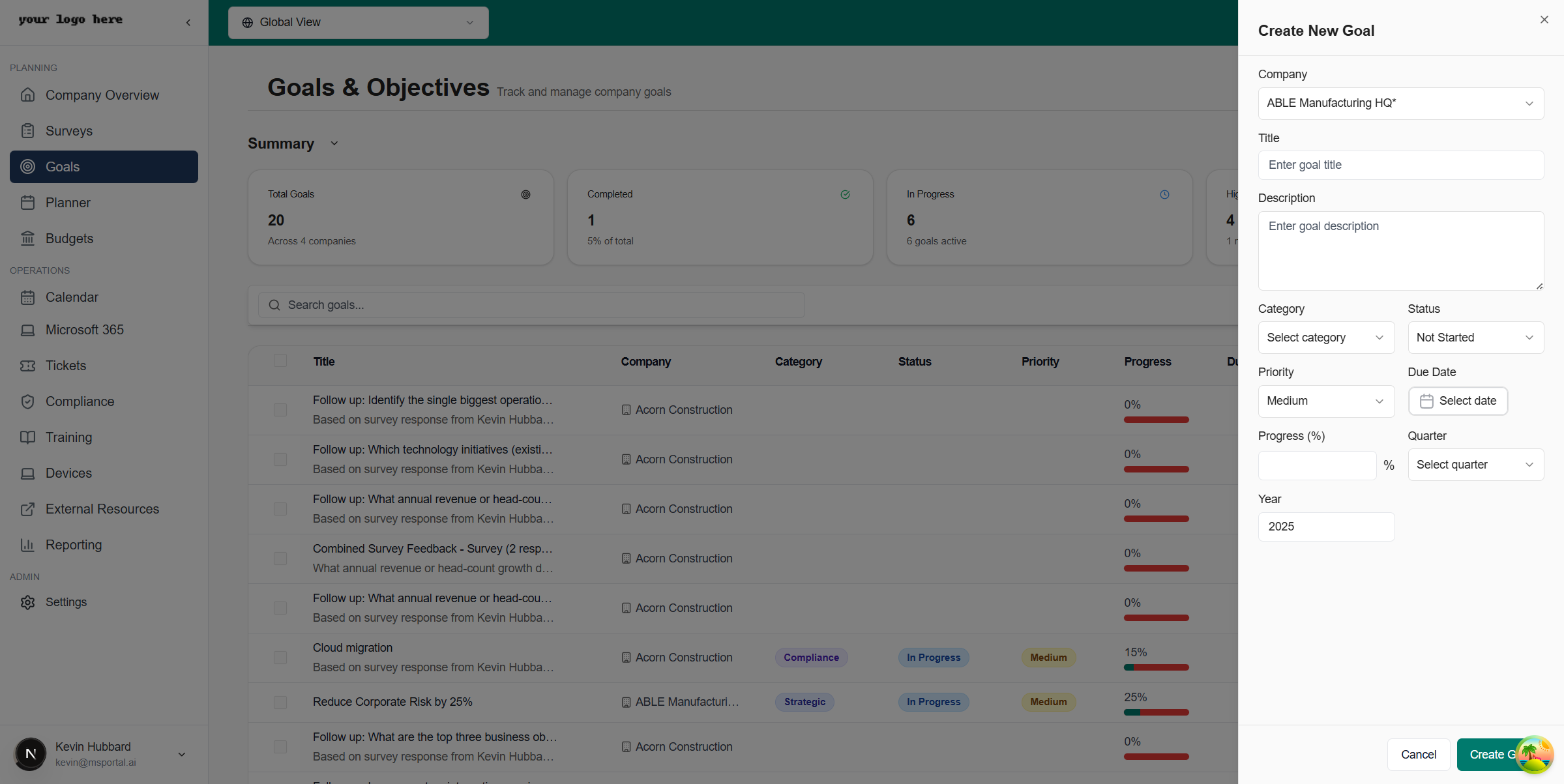Click the Planner calendar icon
The image size is (1564, 784).
(28, 203)
